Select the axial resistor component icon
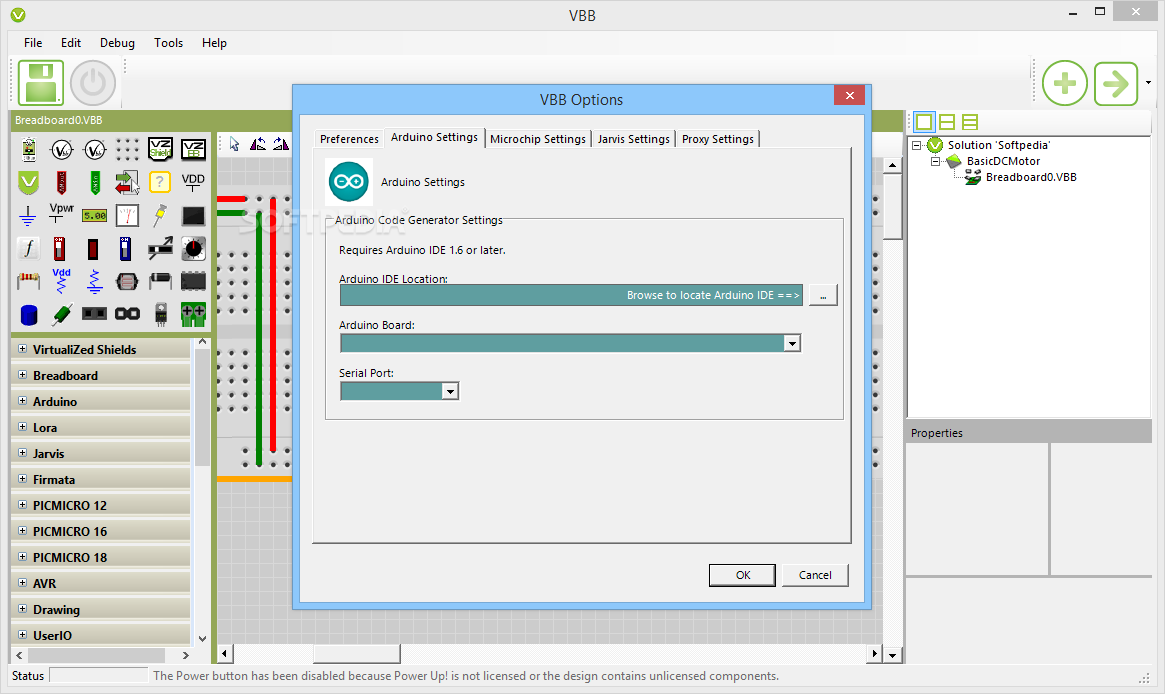Screen dimensions: 1165x694 click(28, 281)
